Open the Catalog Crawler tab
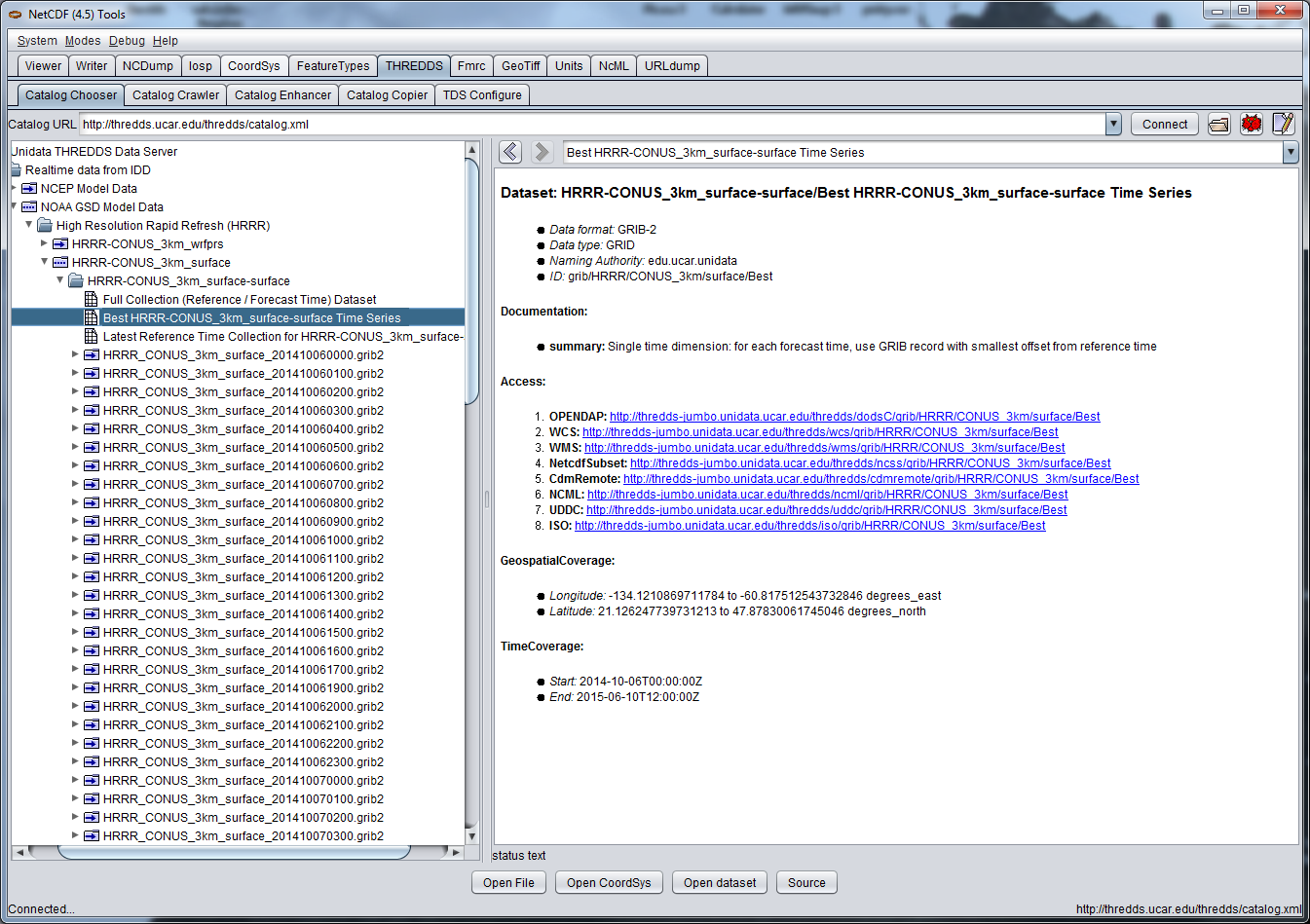The width and height of the screenshot is (1310, 924). point(175,95)
